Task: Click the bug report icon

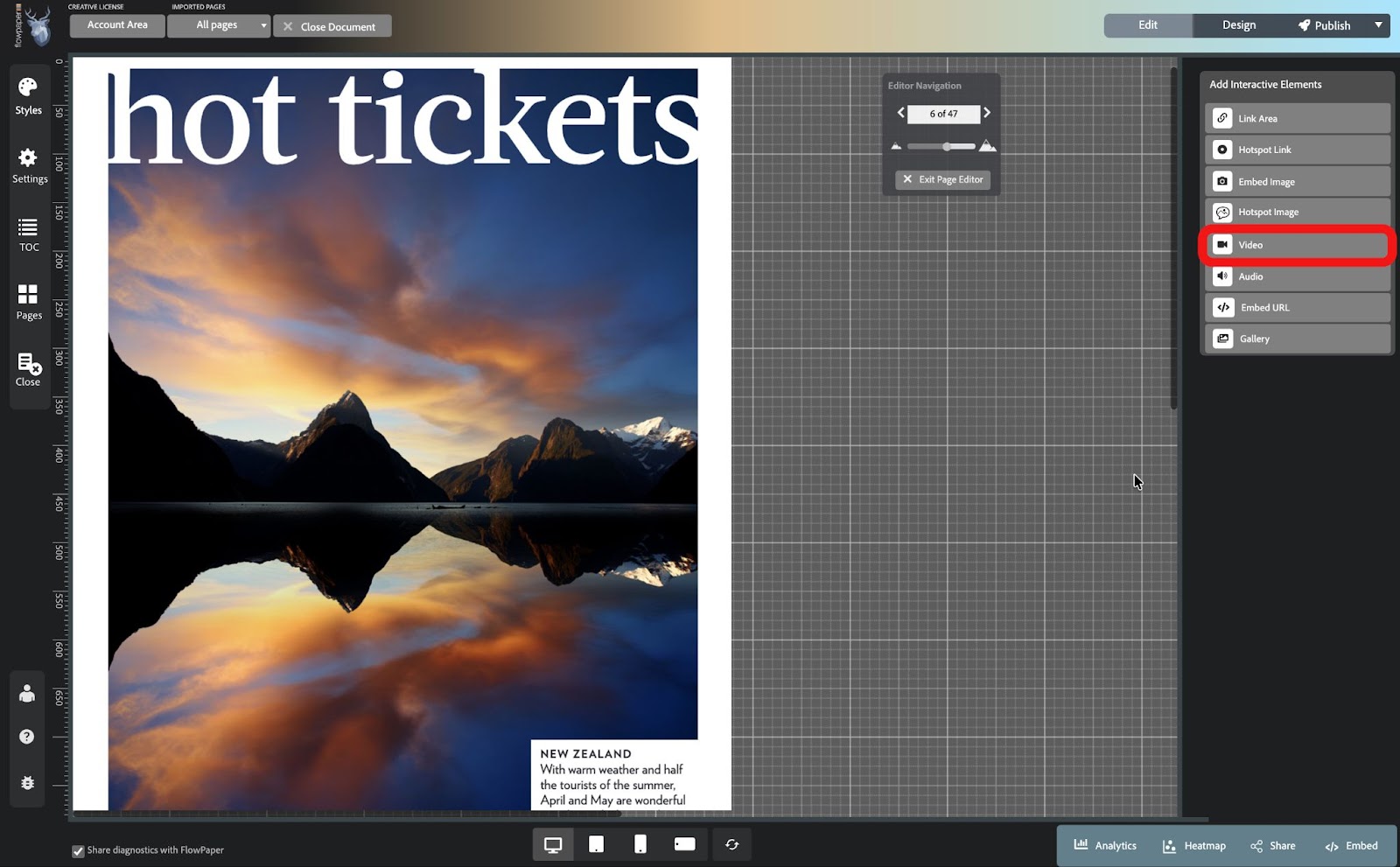Action: [26, 783]
